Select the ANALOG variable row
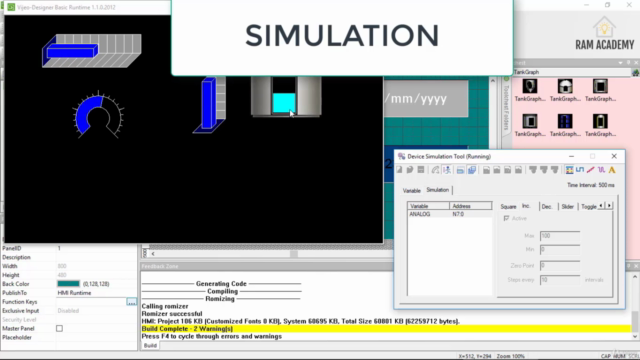Screen dimensions: 640x360 click(450, 214)
